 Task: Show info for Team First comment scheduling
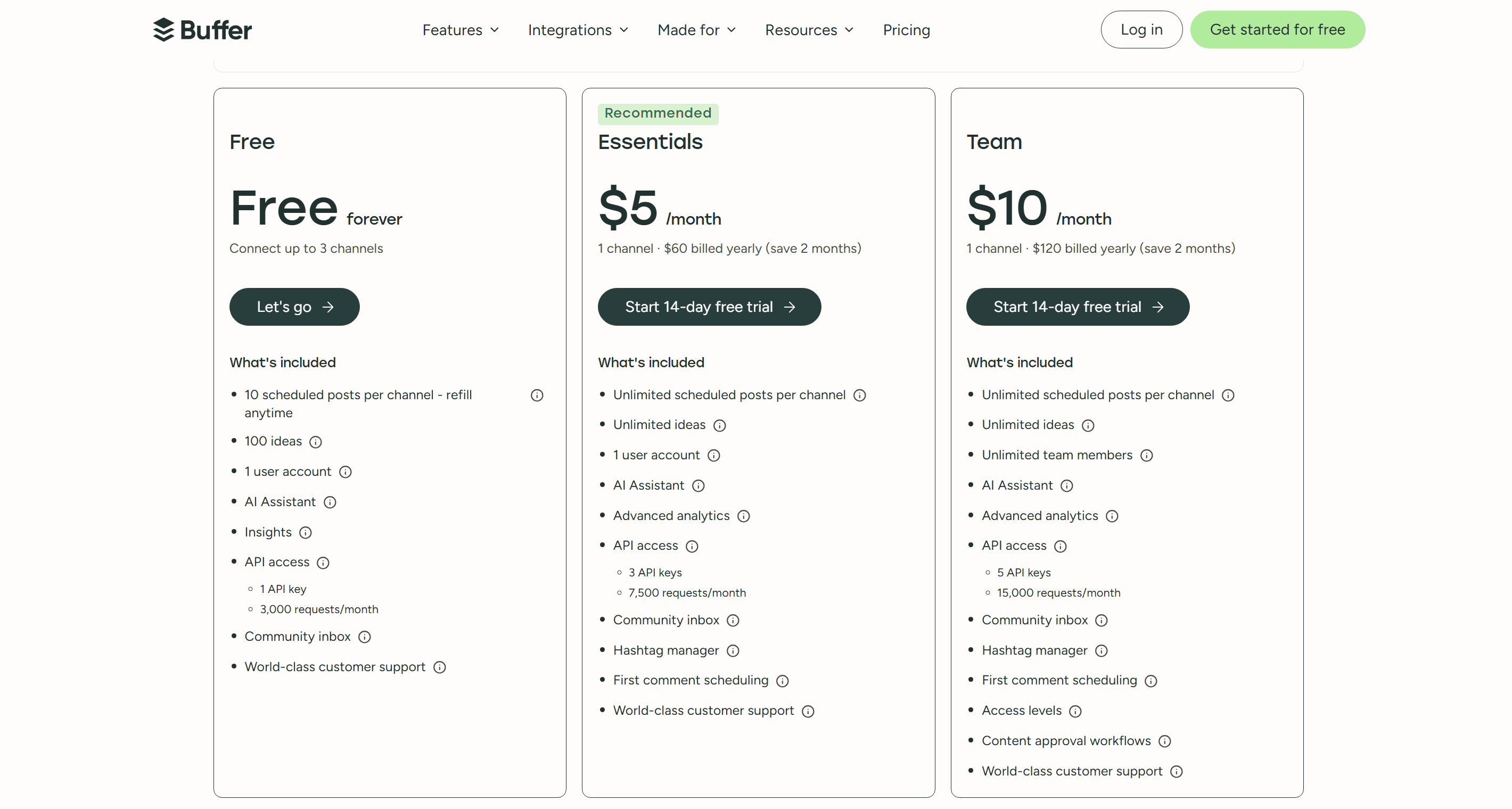[x=1151, y=681]
